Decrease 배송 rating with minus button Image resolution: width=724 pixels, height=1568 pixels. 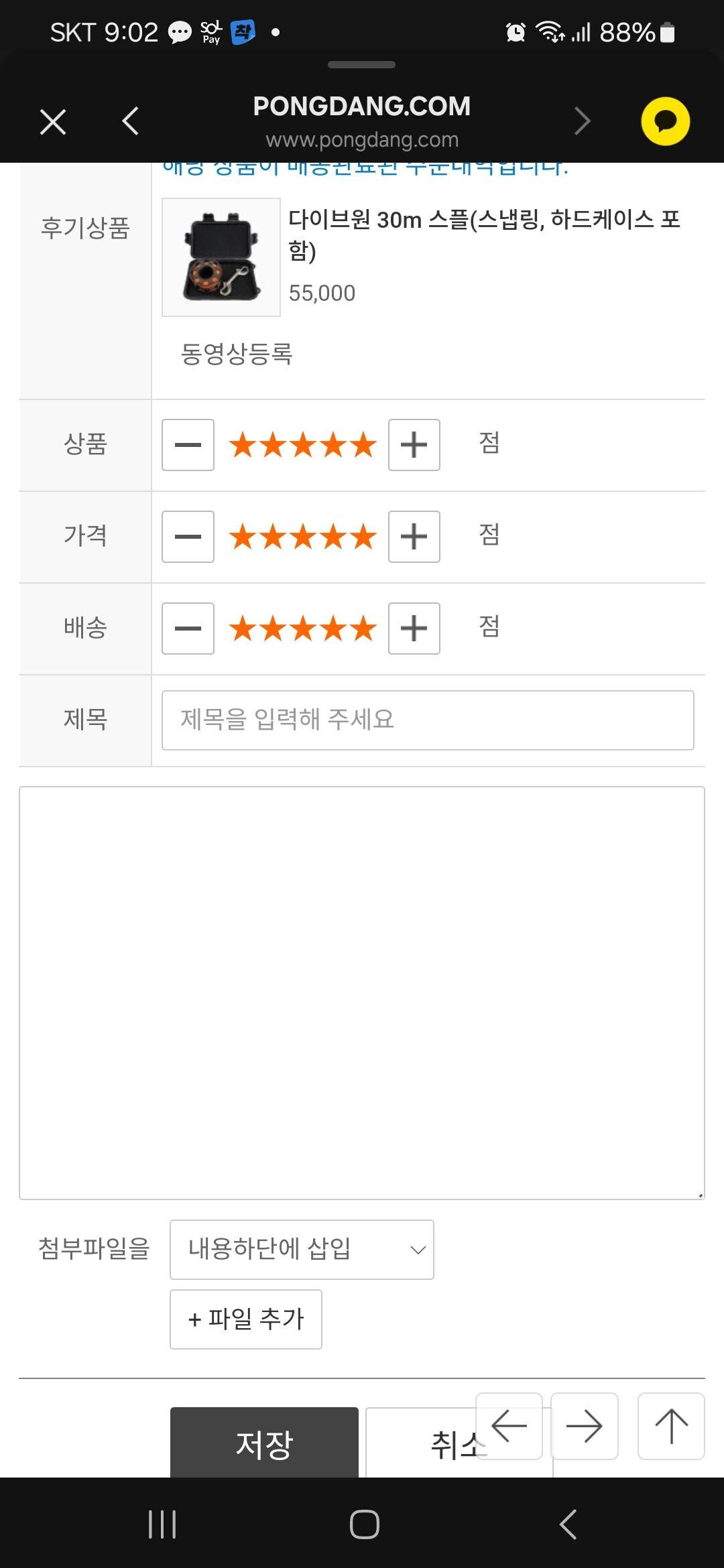188,629
